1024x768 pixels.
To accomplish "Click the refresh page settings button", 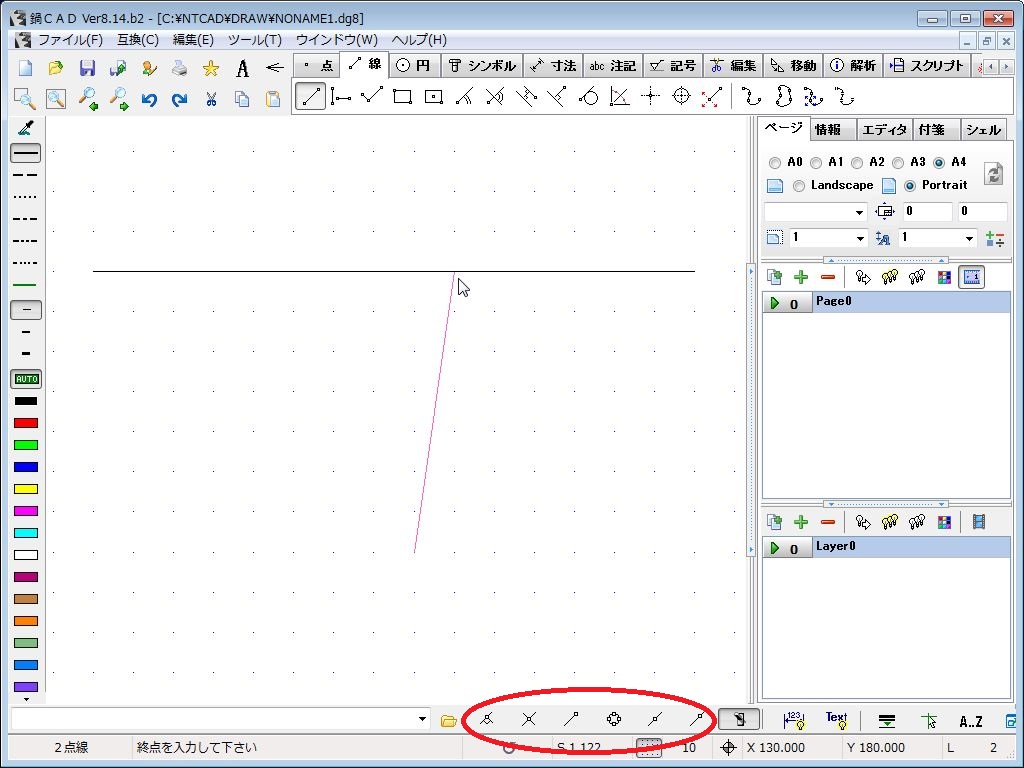I will click(x=993, y=174).
